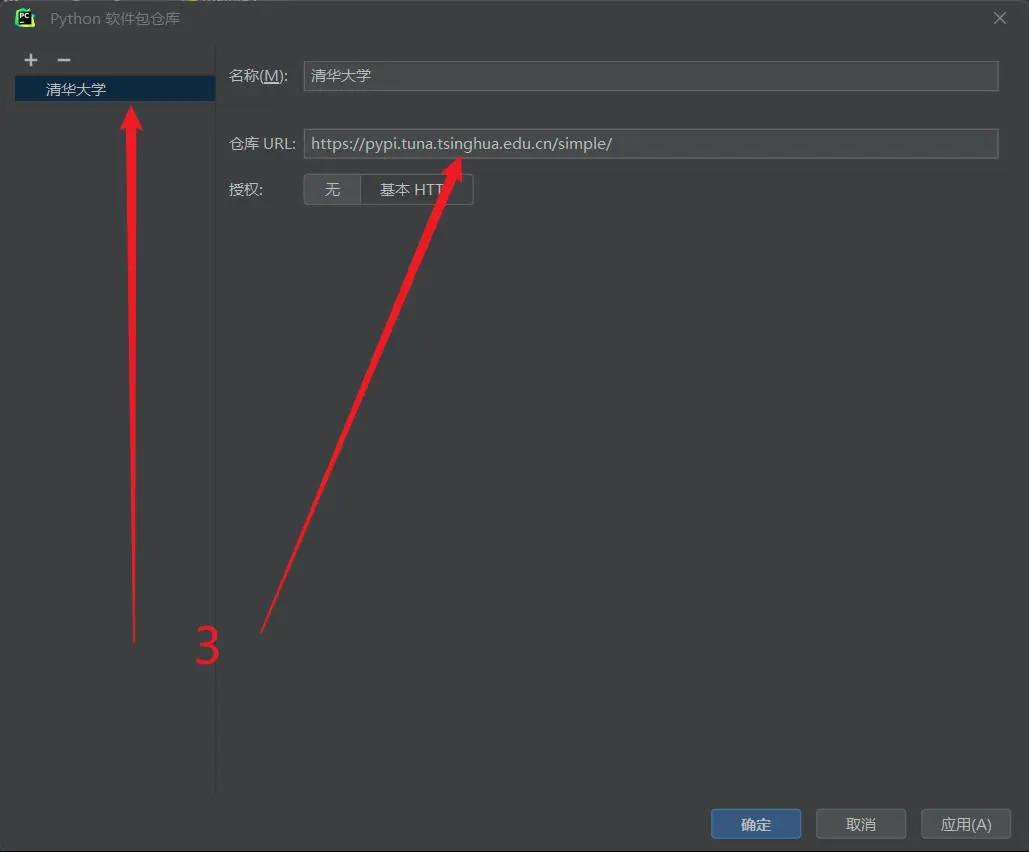This screenshot has height=852, width=1029.
Task: Choose 无 authorization option
Action: (x=332, y=190)
